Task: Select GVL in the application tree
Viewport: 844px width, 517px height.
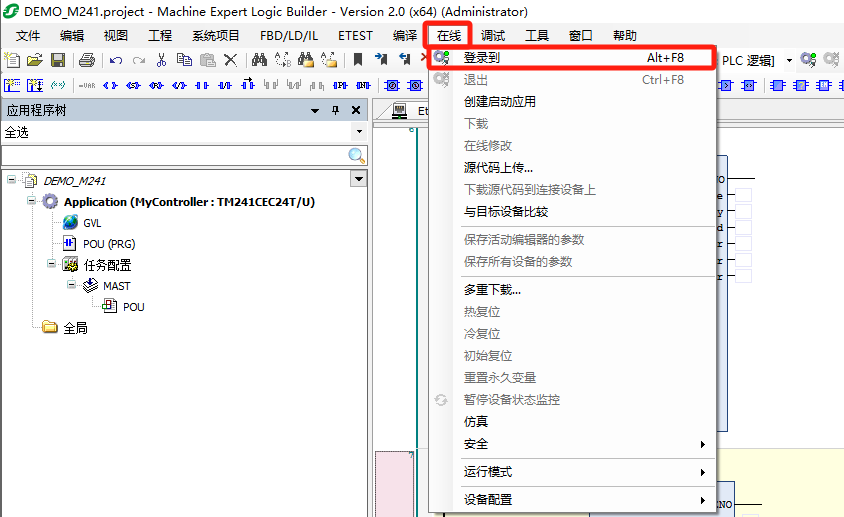Action: pyautogui.click(x=92, y=222)
